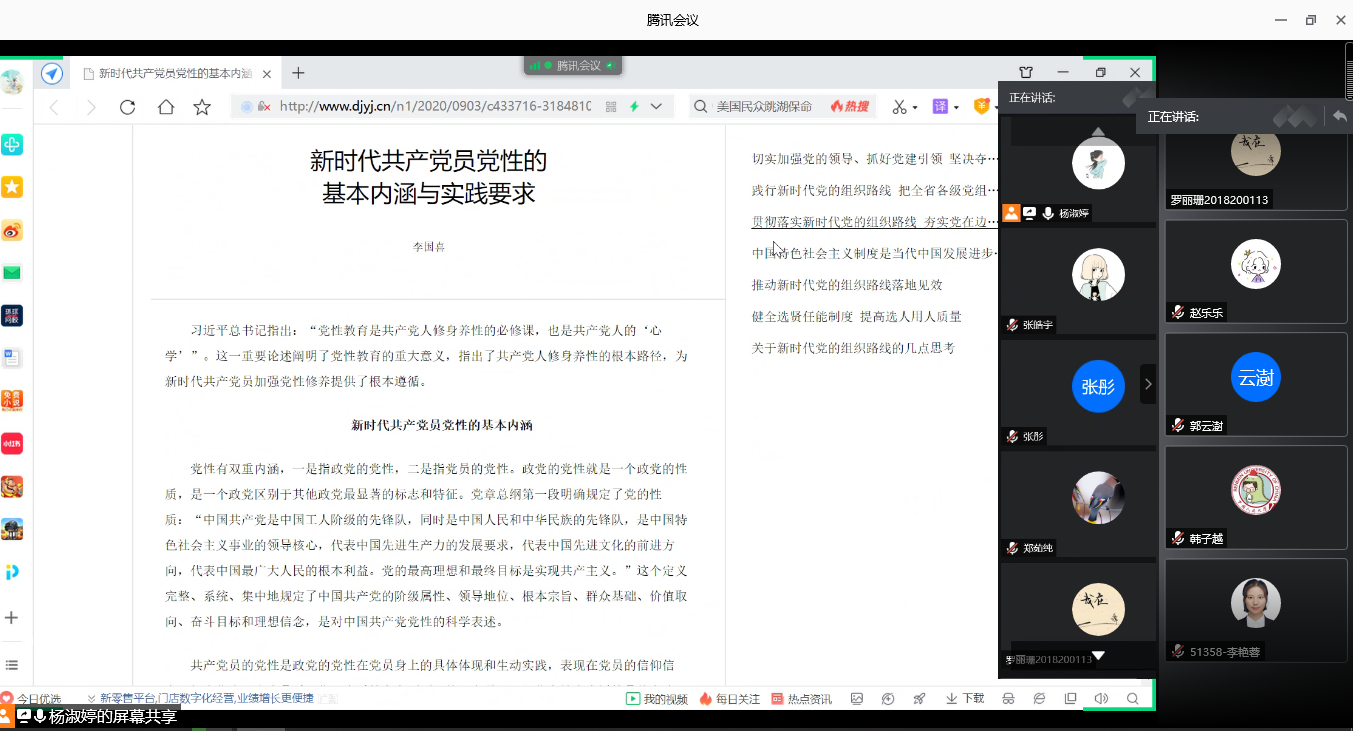This screenshot has width=1353, height=731.
Task: Click the download icon in the status bar
Action: pos(965,698)
